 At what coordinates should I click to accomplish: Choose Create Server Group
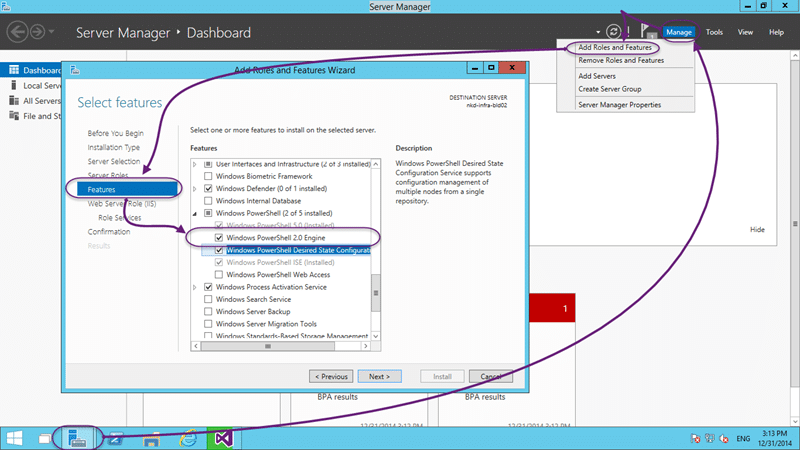coord(610,89)
